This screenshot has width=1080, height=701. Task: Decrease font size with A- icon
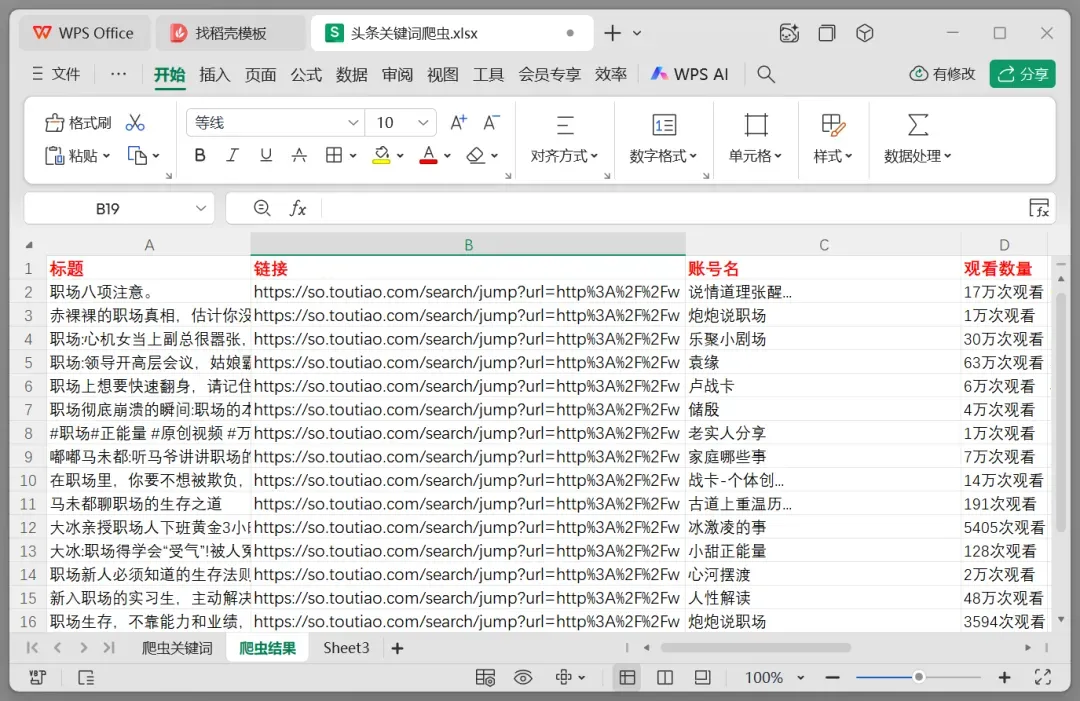click(491, 123)
